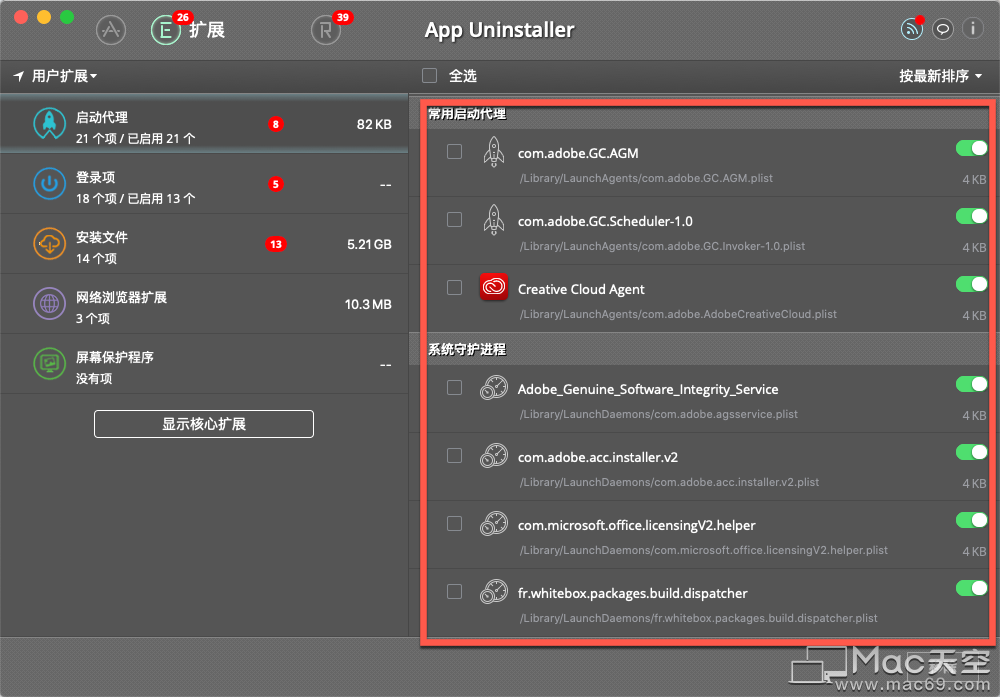Click the location arrow beside 用户扩展
Screen dimensions: 1000x697
(19, 76)
